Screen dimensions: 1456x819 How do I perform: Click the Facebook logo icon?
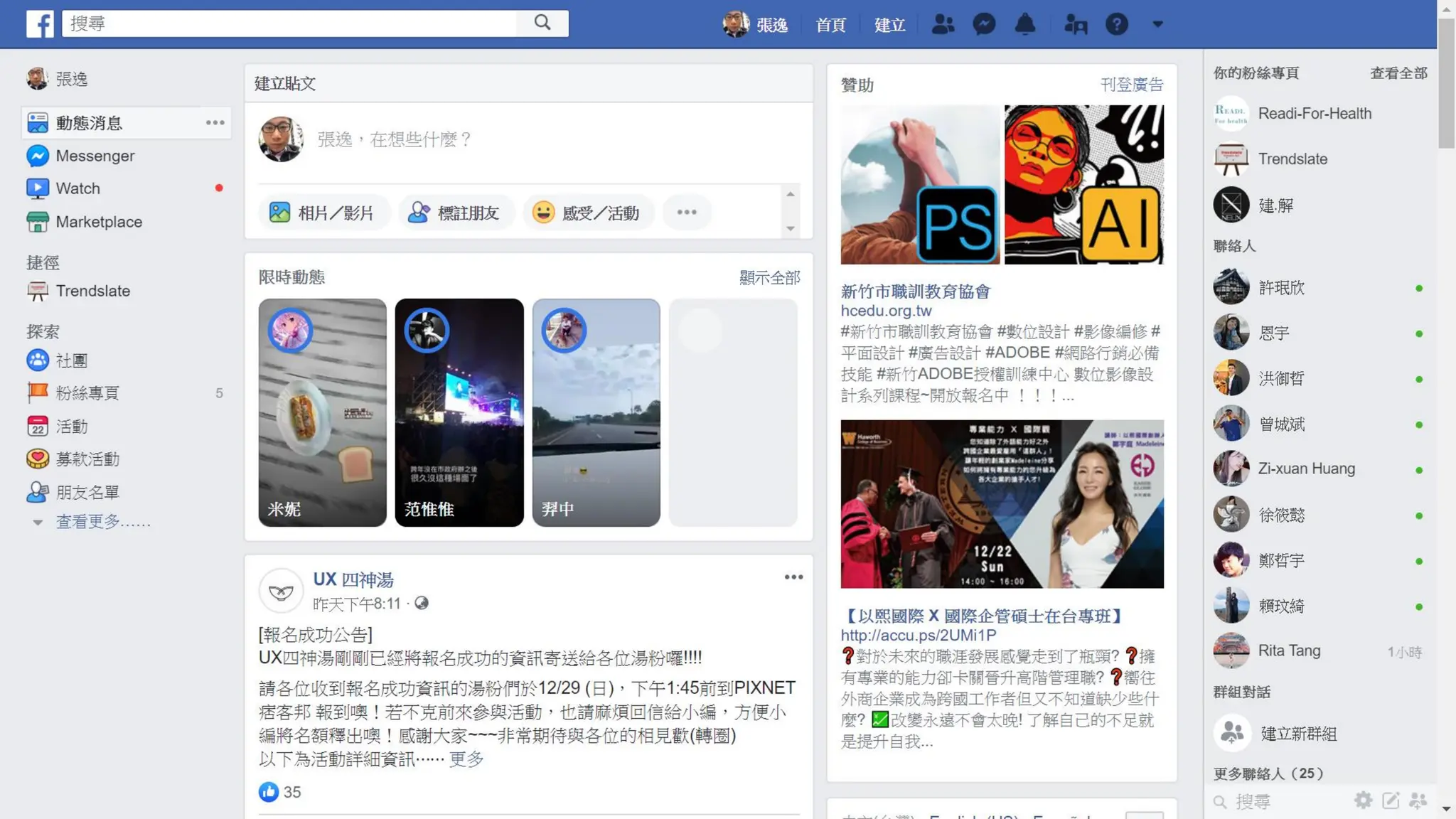click(40, 24)
